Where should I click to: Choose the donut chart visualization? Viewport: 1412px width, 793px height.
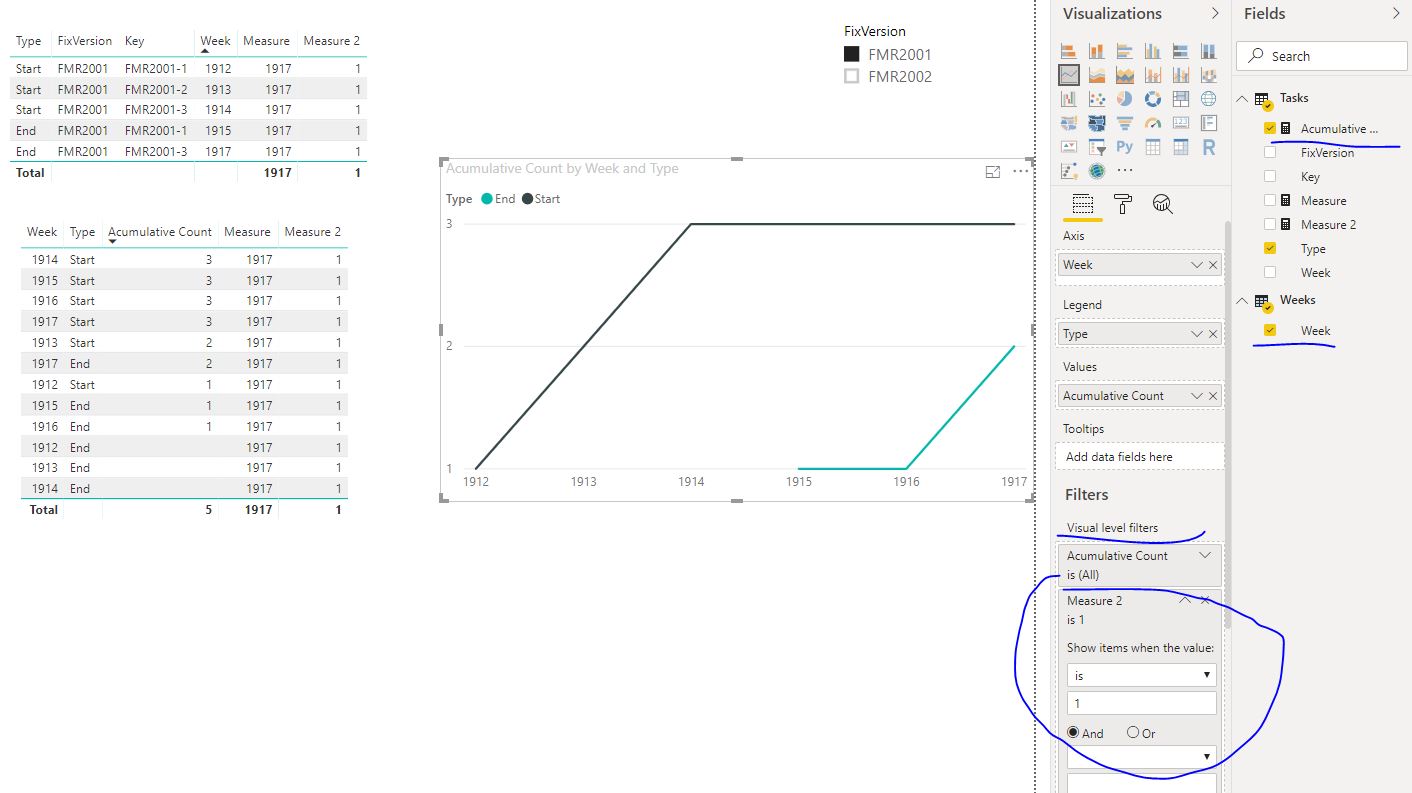1153,99
